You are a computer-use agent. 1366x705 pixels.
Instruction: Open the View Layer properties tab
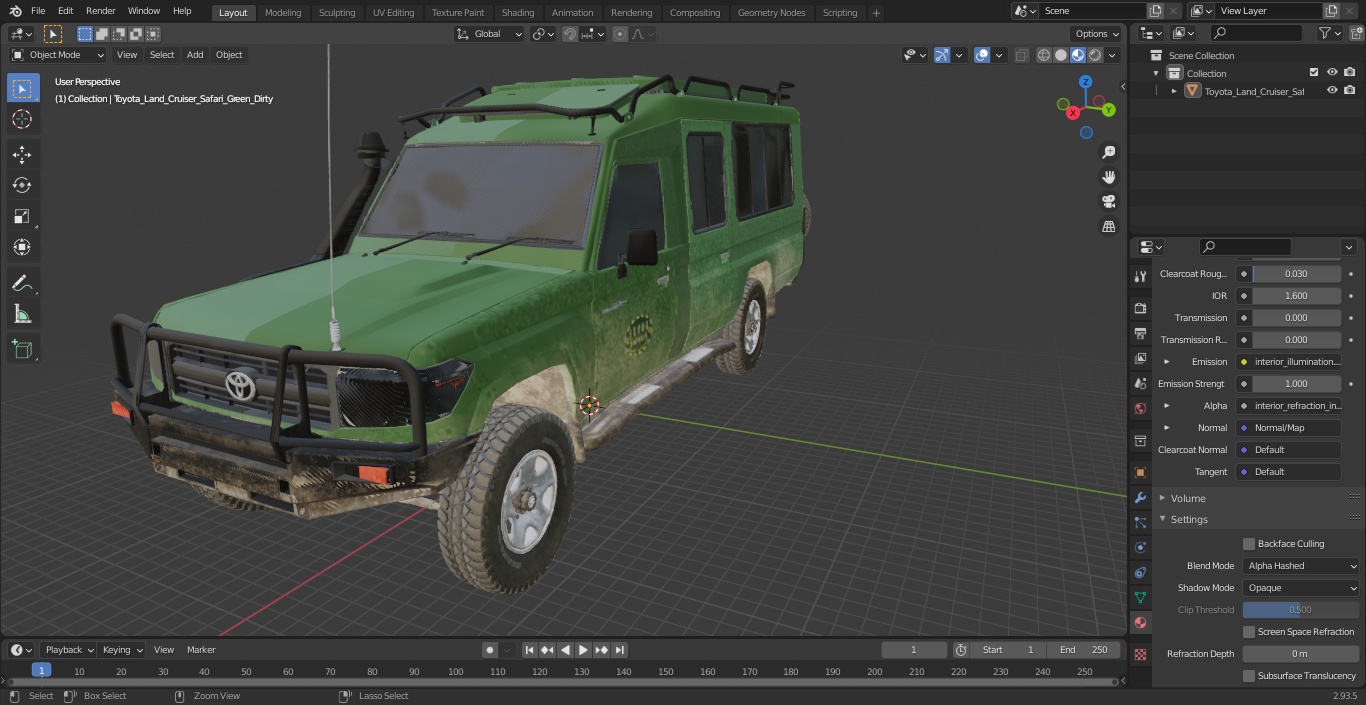[x=1140, y=358]
